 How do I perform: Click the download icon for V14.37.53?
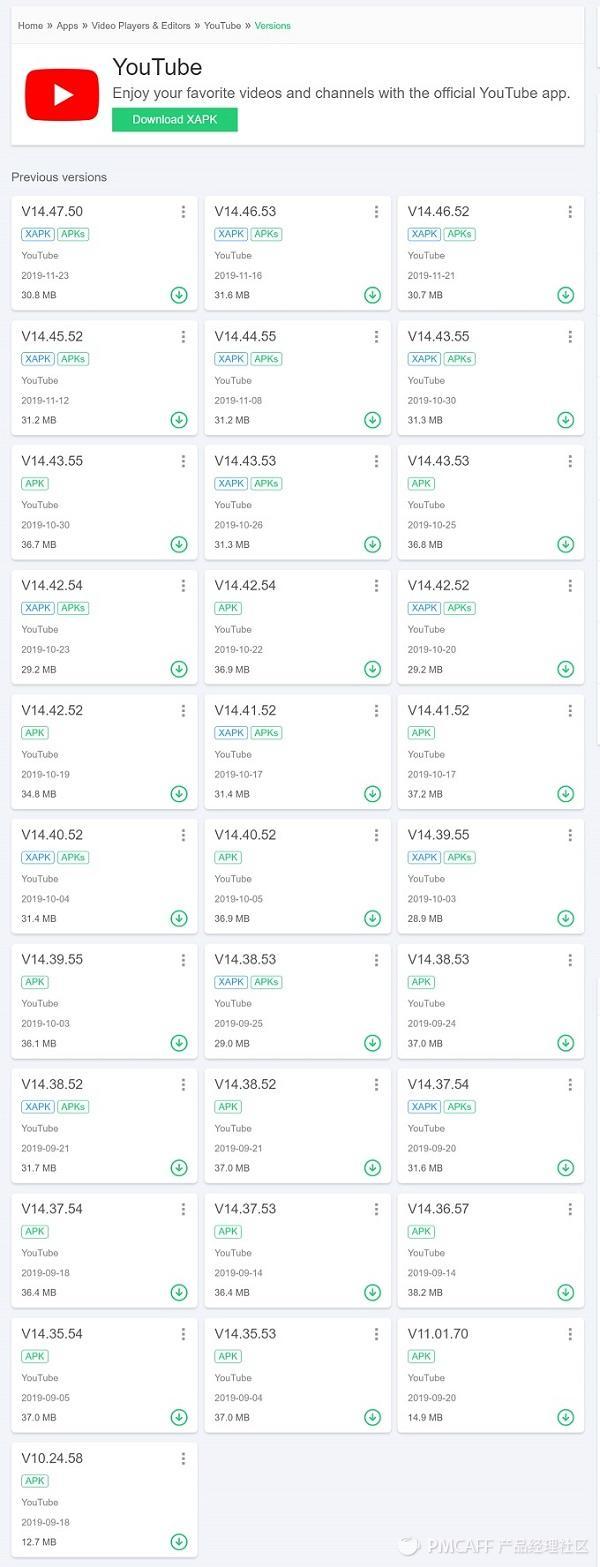pyautogui.click(x=372, y=1292)
